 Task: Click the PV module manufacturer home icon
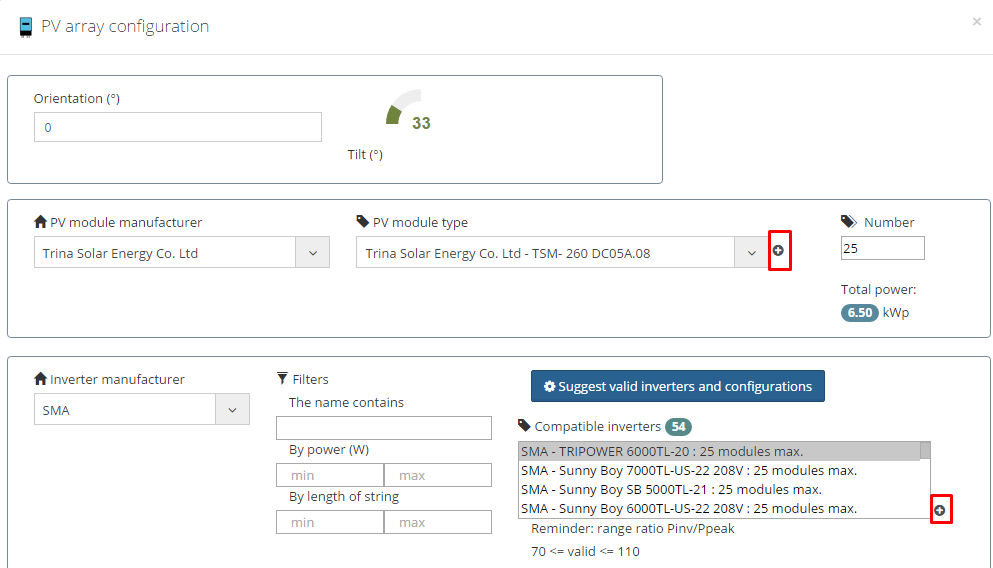pyautogui.click(x=41, y=222)
